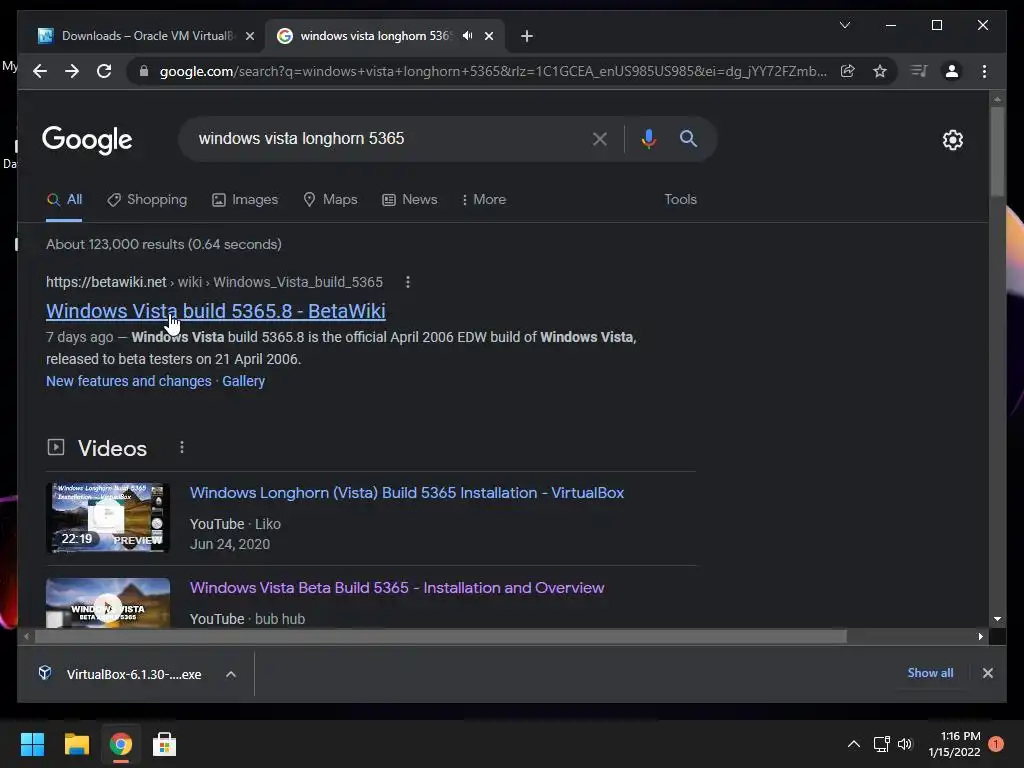Screen dimensions: 1024x768
Task: Share this page from address bar
Action: click(848, 71)
